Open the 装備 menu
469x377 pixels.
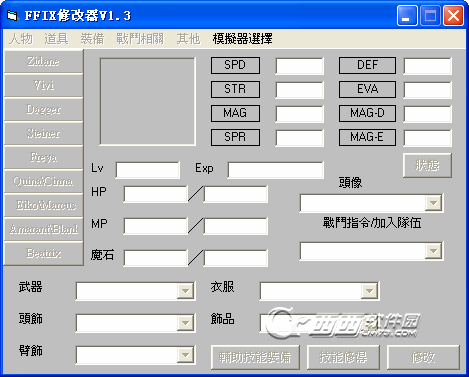pos(92,39)
